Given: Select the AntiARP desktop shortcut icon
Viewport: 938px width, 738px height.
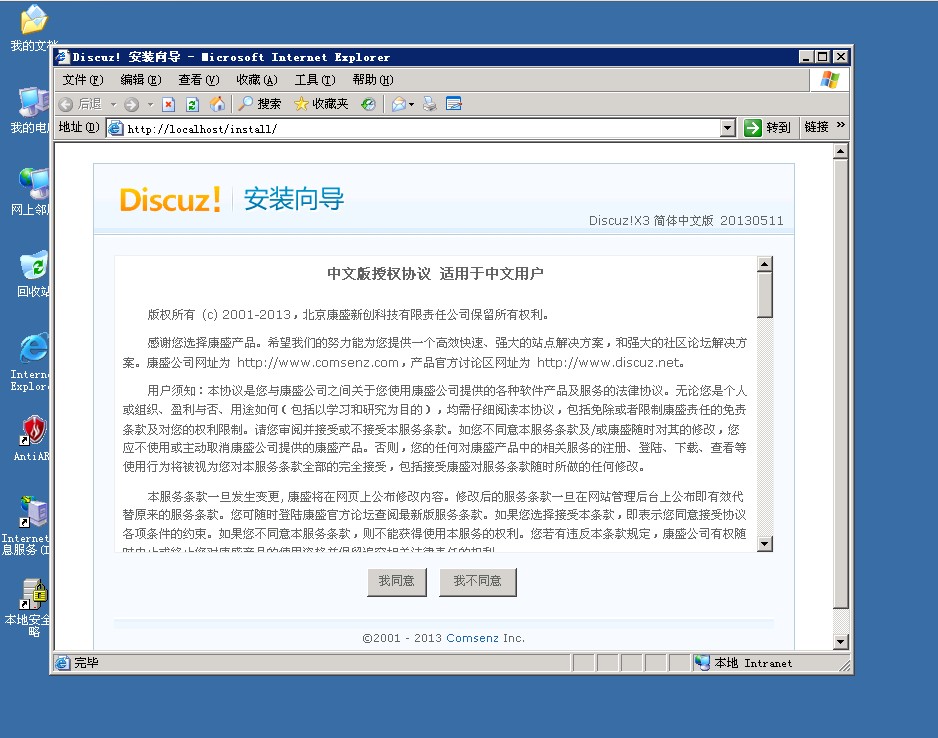Looking at the screenshot, I should 32,438.
